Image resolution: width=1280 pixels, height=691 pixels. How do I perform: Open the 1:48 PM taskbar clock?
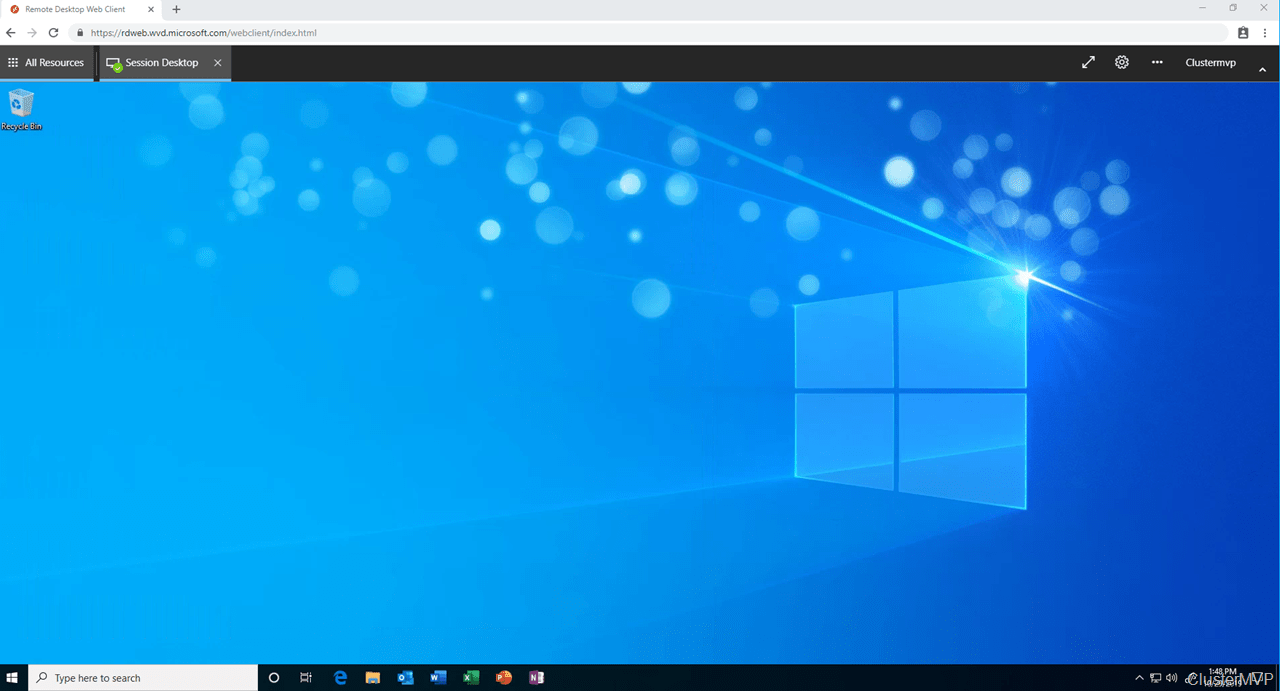coord(1222,677)
